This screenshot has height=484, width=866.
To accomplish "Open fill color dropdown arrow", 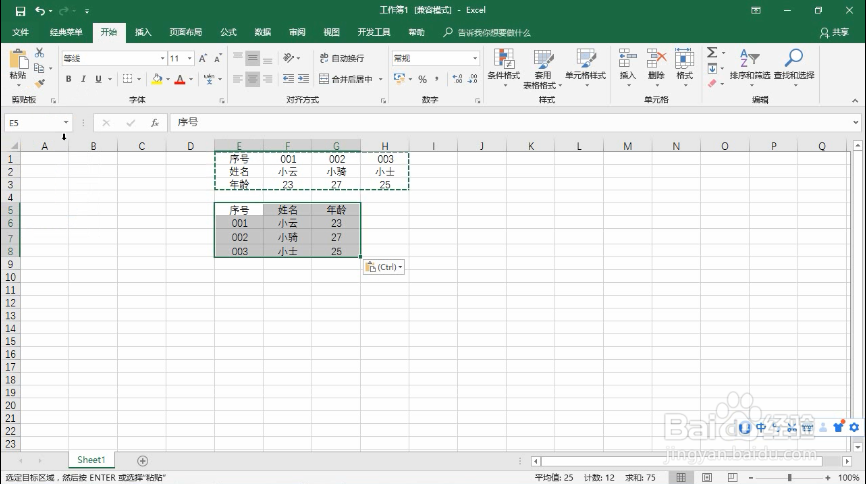I will coord(168,79).
